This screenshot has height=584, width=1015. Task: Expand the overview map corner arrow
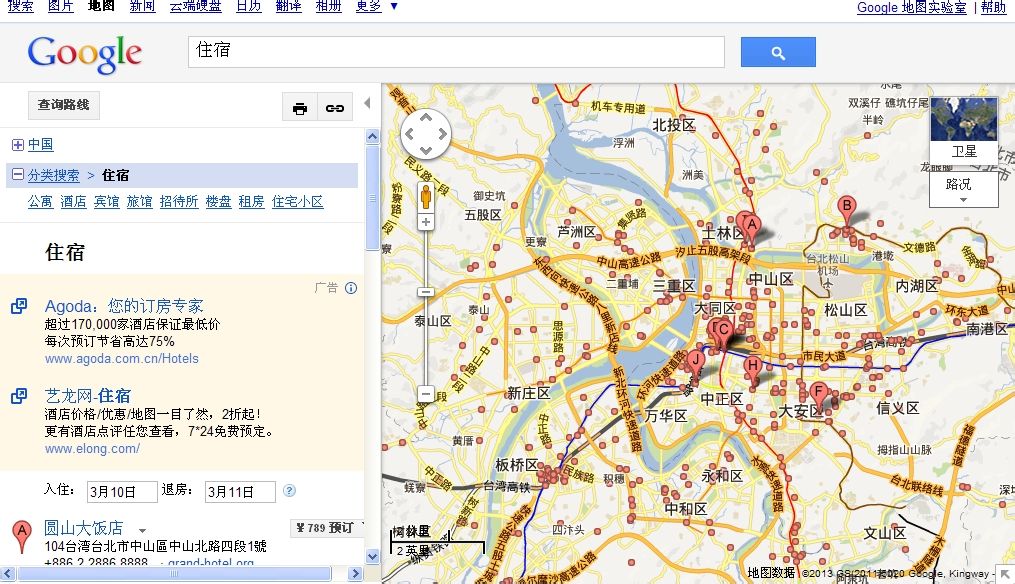[x=1005, y=574]
